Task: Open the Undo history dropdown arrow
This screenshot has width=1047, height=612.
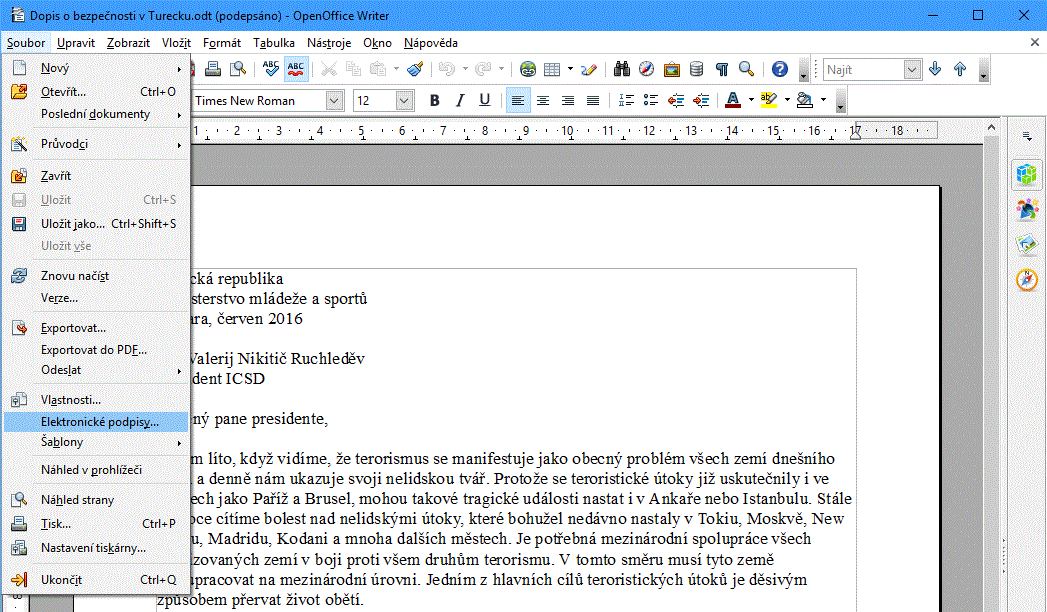Action: point(465,69)
